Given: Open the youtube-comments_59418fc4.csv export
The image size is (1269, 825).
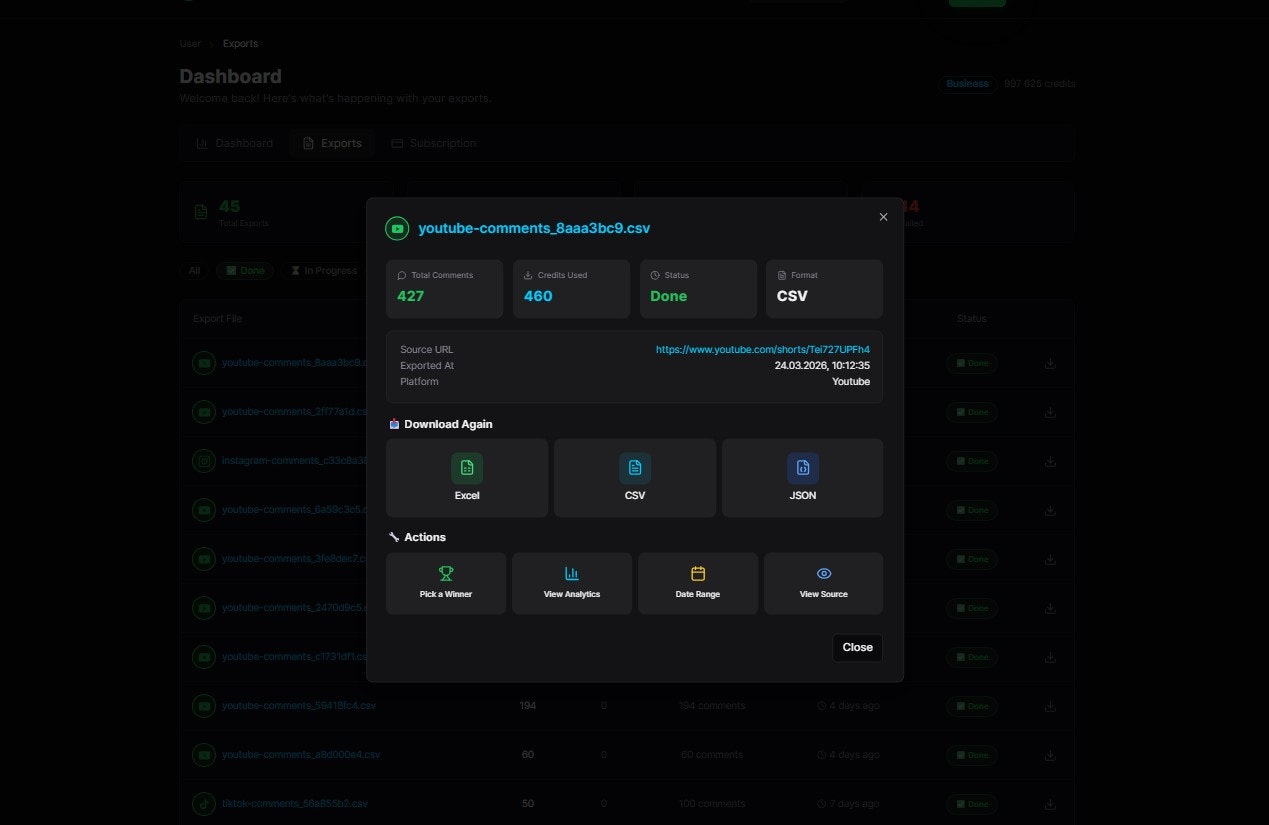Looking at the screenshot, I should [298, 706].
